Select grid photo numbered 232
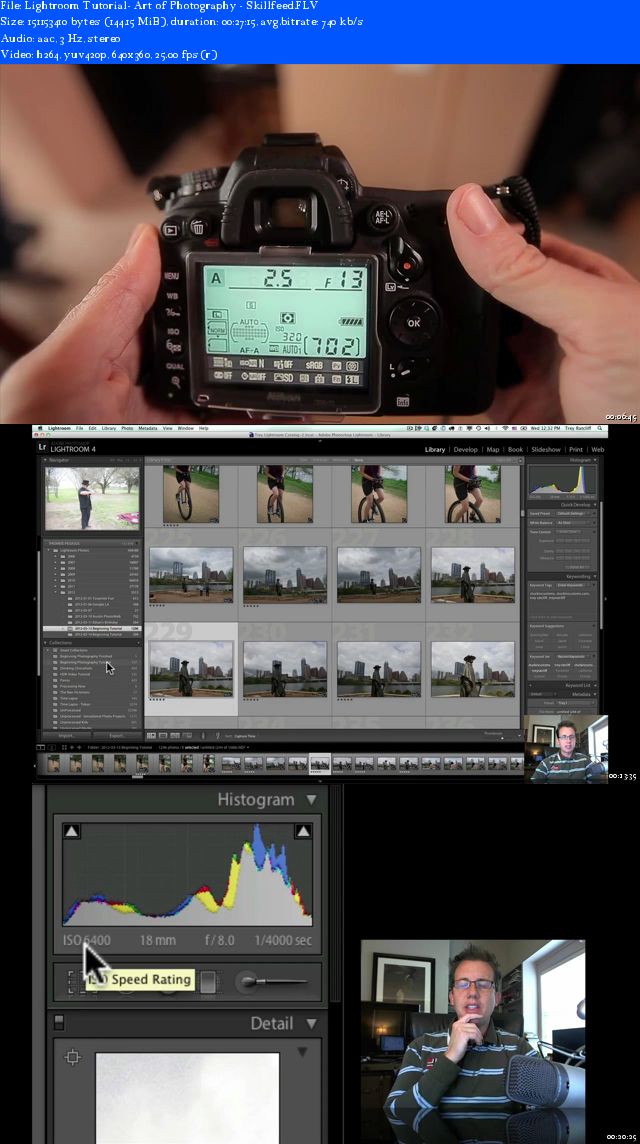640x1144 pixels. [x=472, y=668]
